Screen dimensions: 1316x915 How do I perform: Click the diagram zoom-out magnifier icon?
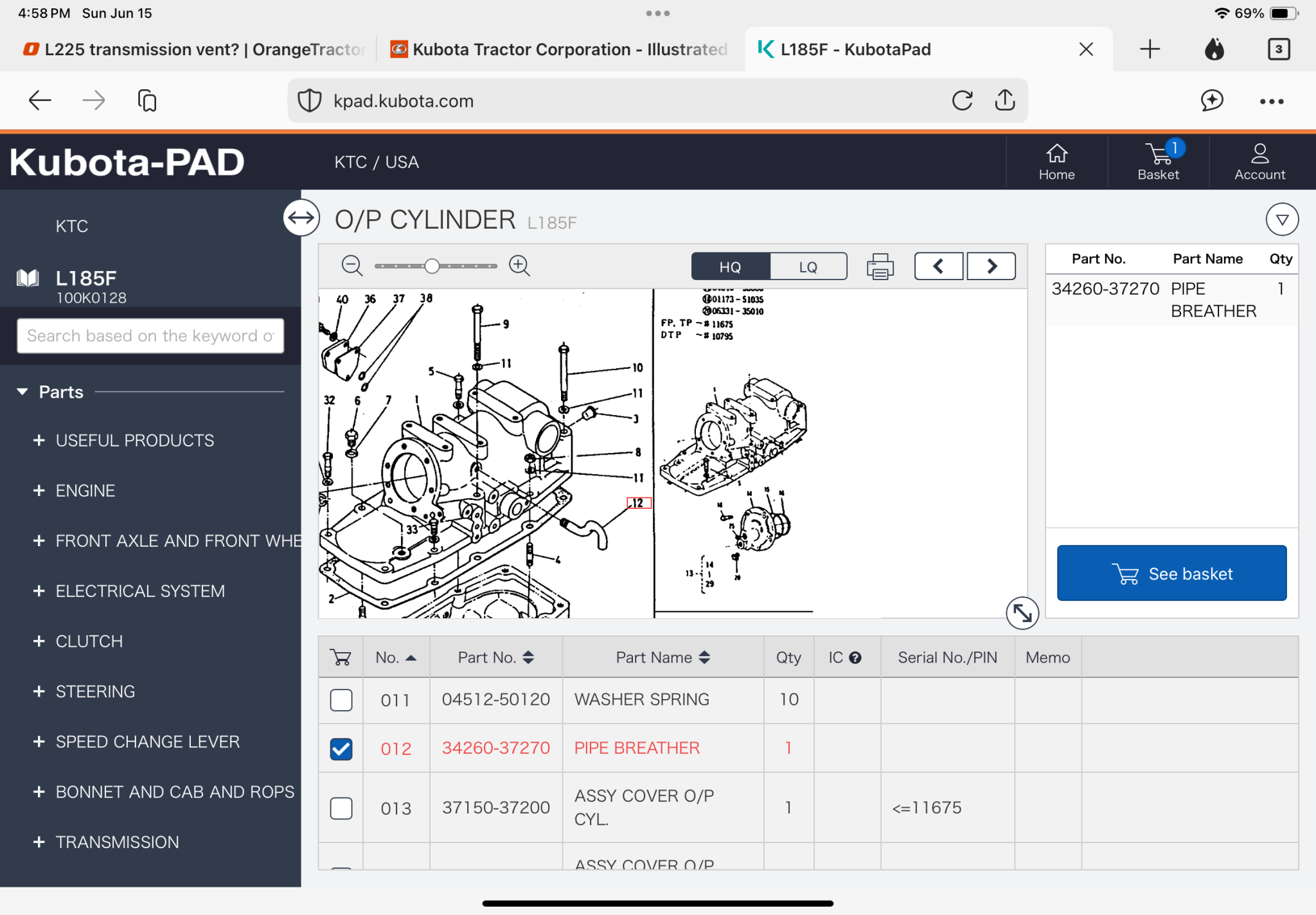tap(351, 265)
